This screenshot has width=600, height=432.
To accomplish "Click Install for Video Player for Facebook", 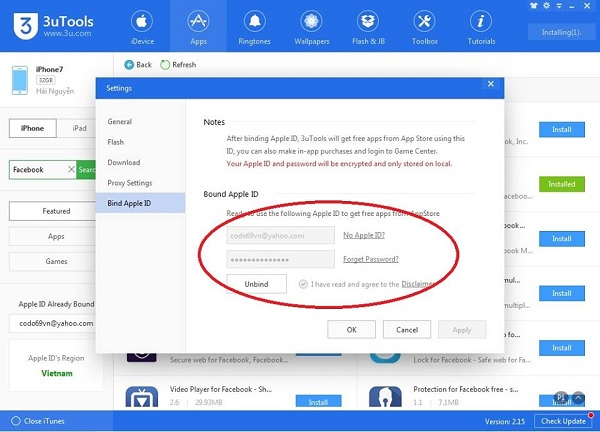I will click(318, 401).
